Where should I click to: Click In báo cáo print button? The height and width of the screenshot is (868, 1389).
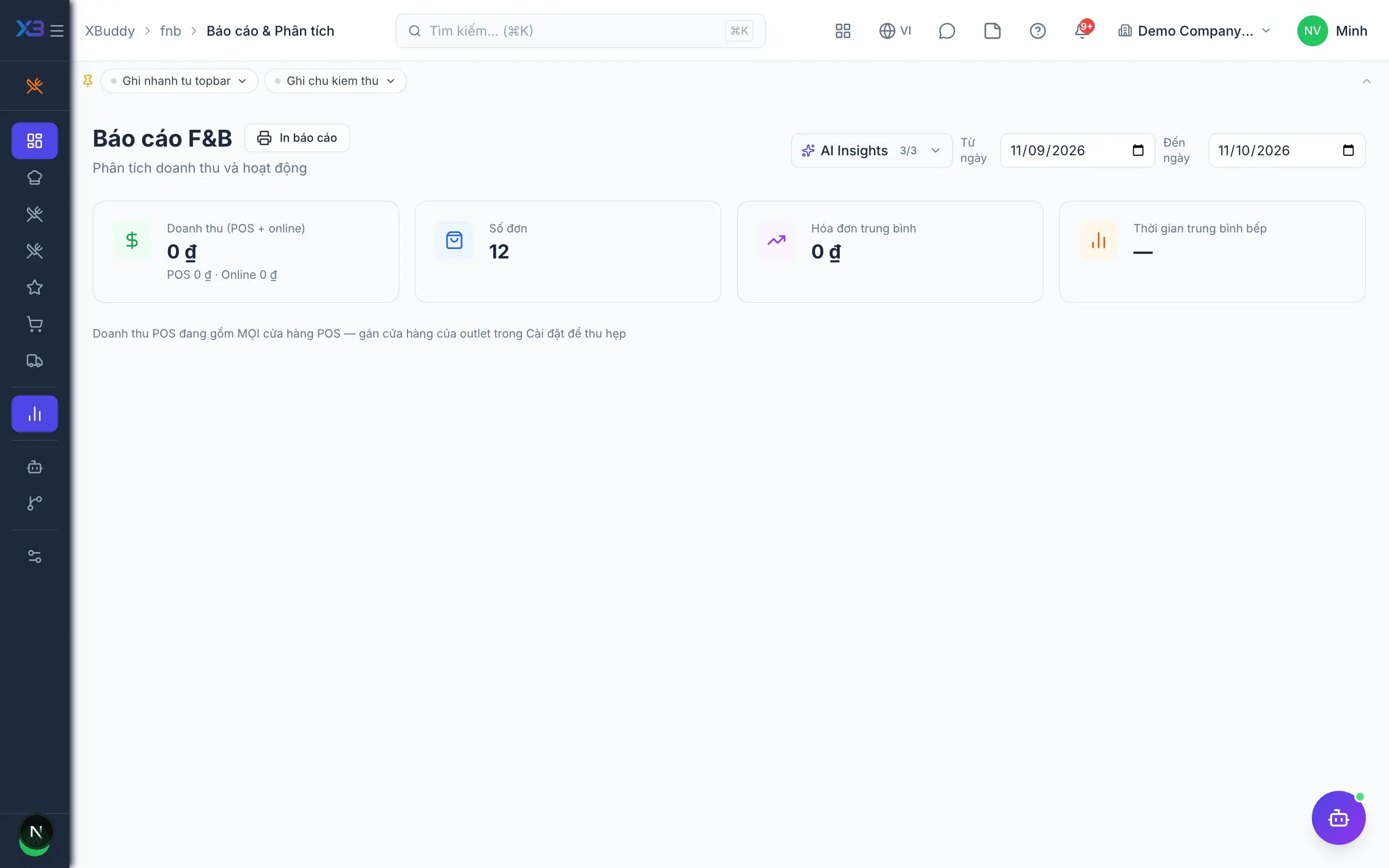pos(297,138)
